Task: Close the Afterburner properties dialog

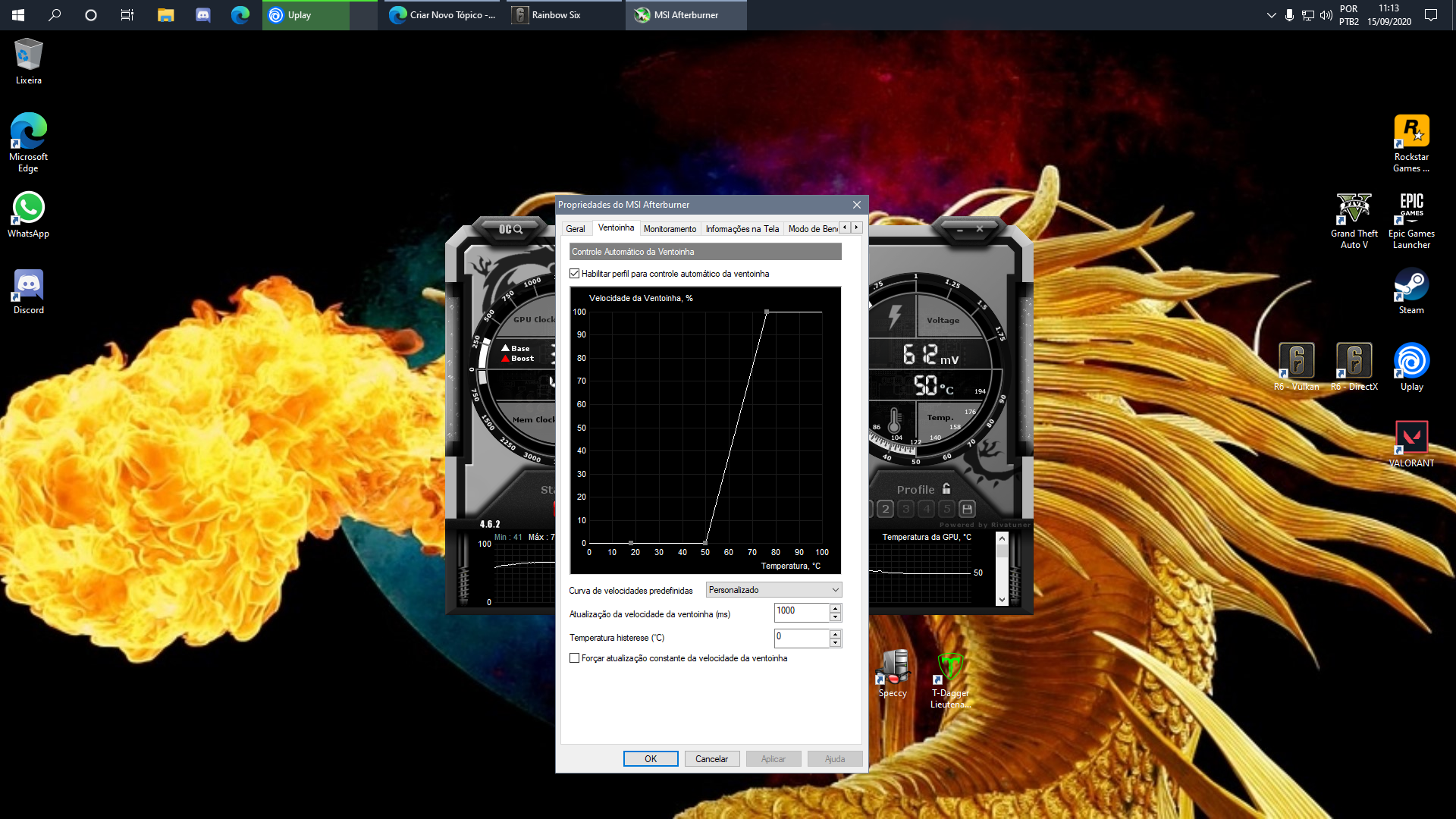Action: point(857,205)
